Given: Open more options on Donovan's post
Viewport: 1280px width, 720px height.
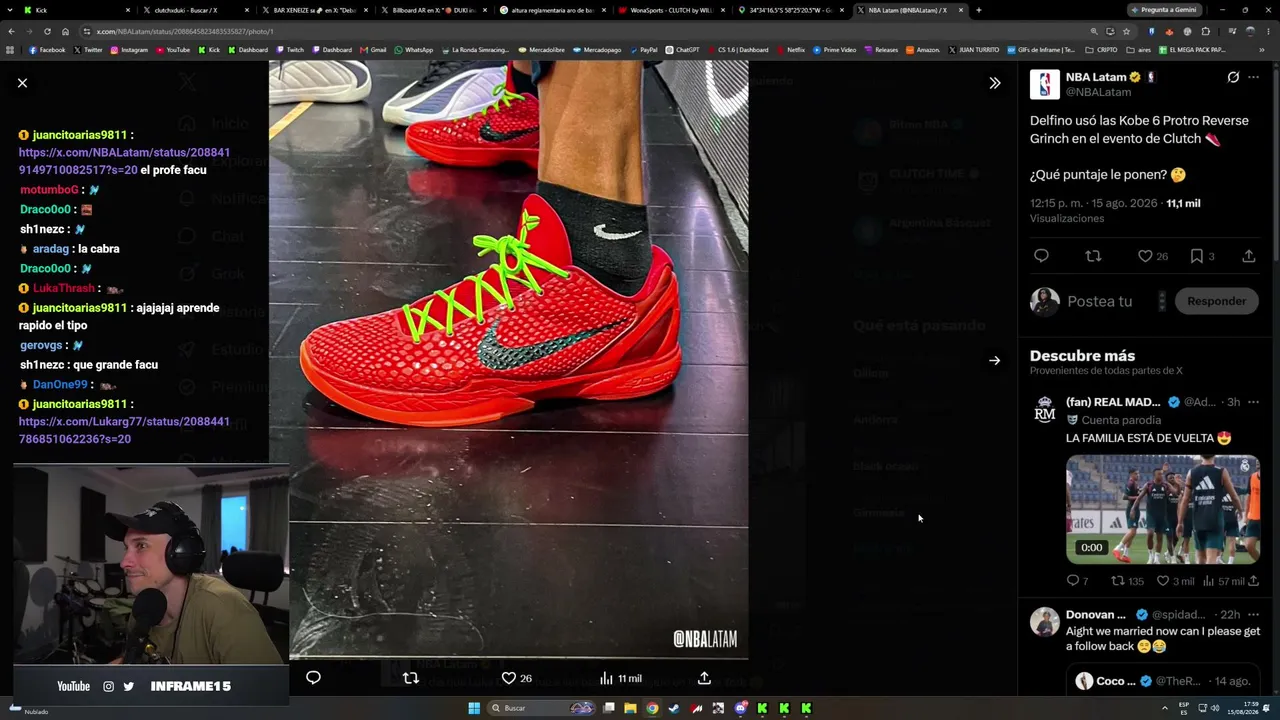Looking at the screenshot, I should click(x=1253, y=614).
